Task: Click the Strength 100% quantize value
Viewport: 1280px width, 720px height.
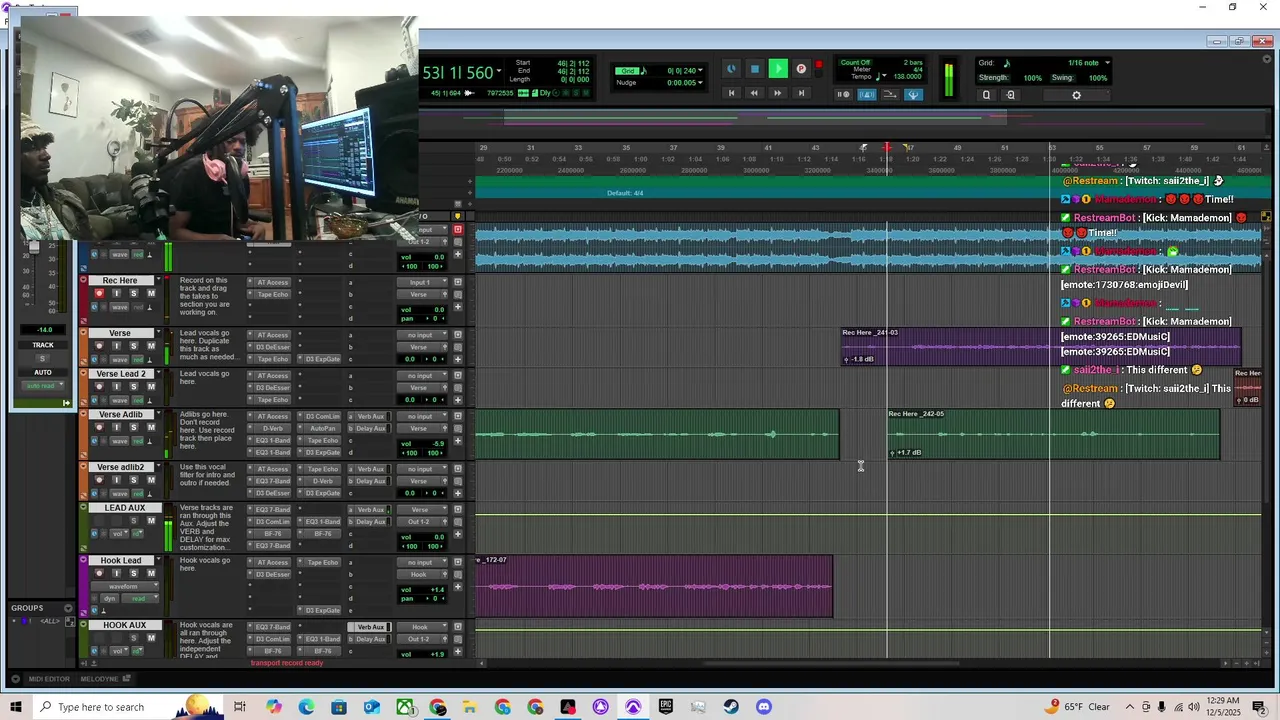Action: (x=1032, y=78)
